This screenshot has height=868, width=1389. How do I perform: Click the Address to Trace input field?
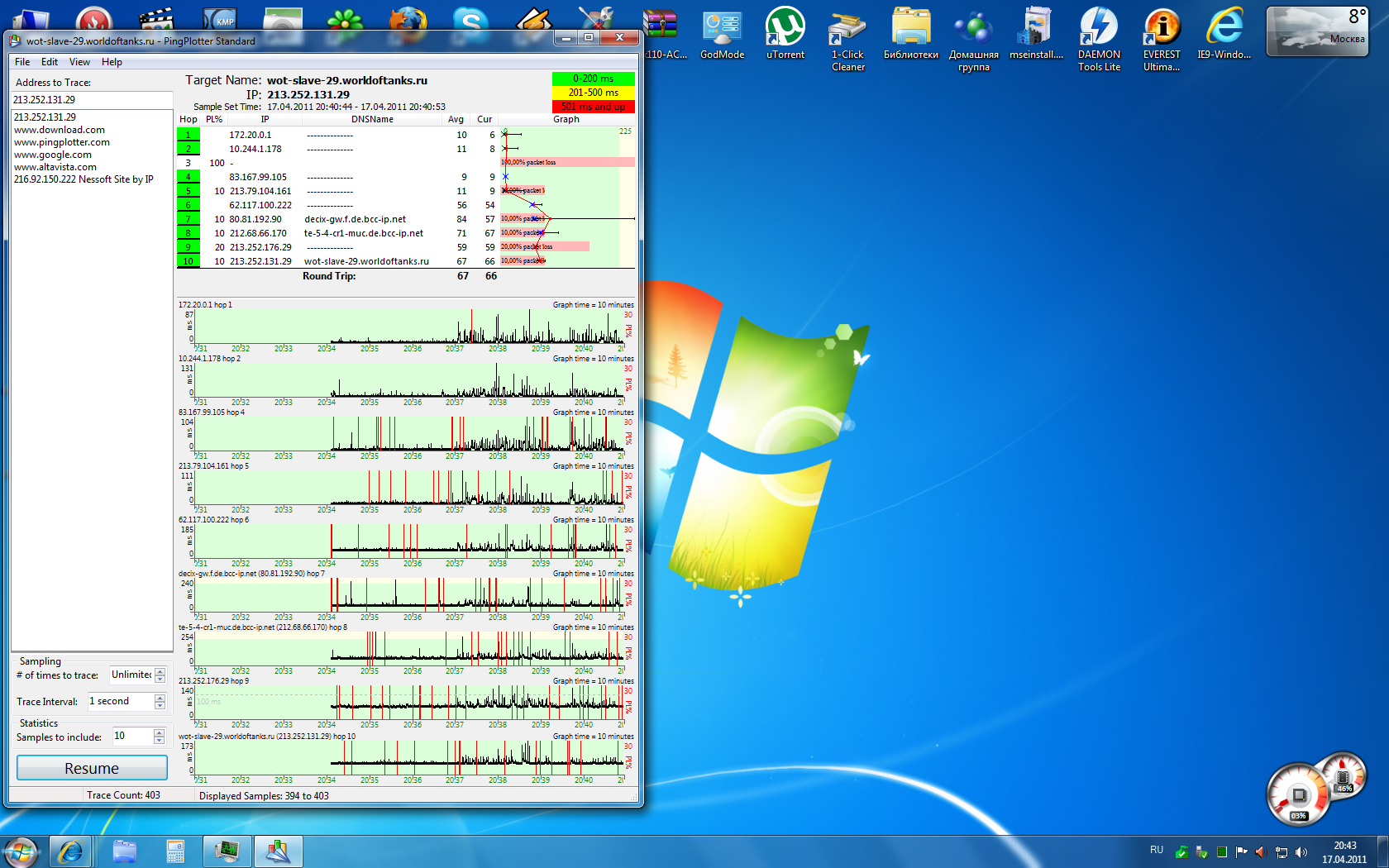92,99
